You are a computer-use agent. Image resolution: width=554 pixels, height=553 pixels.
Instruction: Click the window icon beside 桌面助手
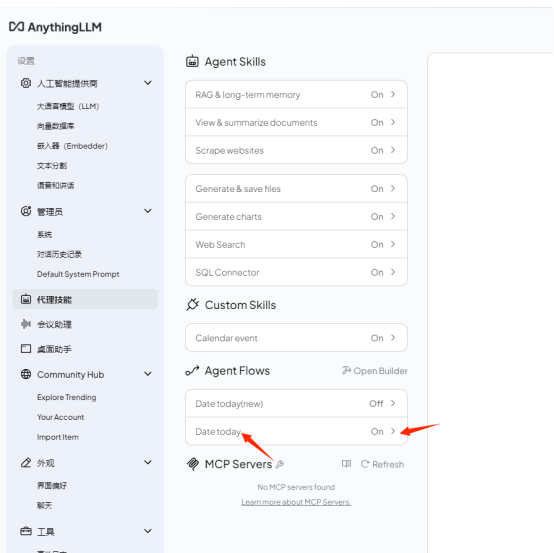pos(26,349)
